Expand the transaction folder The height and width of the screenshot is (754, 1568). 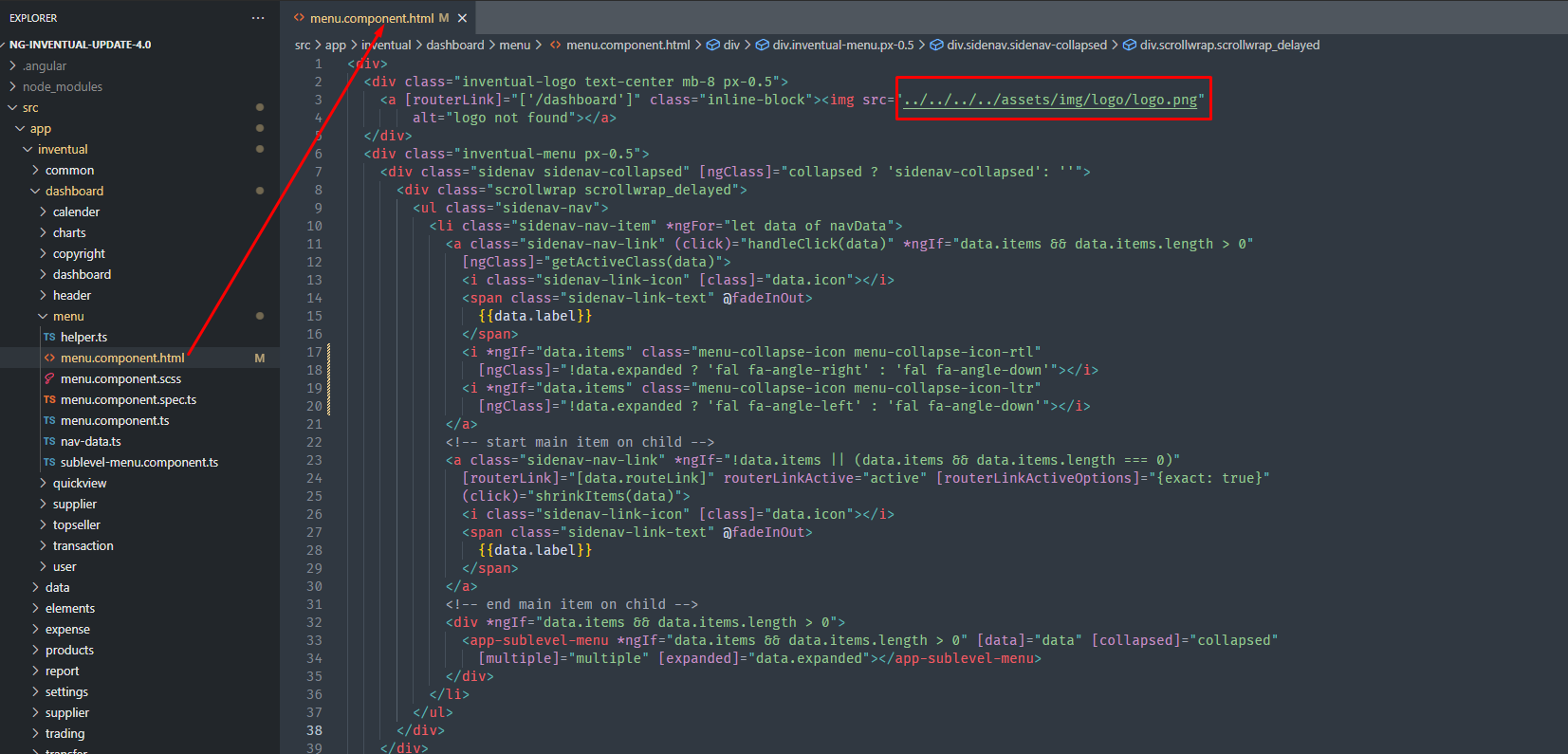point(83,545)
